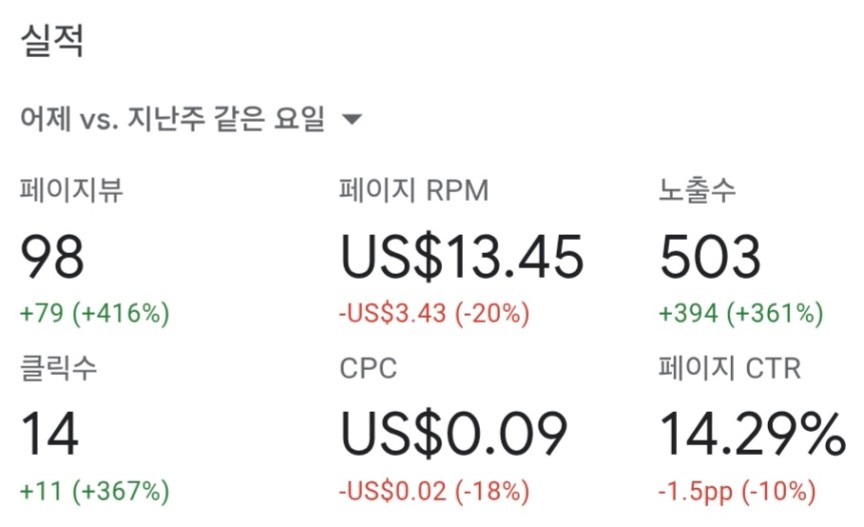
Task: Click the +79 (+416%) page view change
Action: [95, 313]
